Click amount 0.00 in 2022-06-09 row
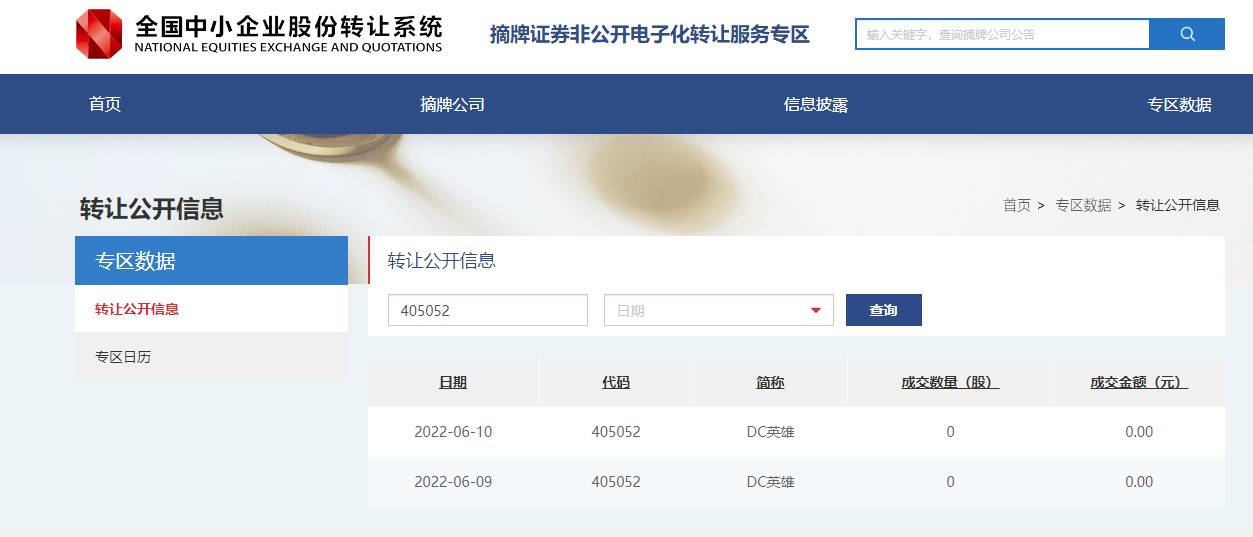The image size is (1253, 537). 1139,482
